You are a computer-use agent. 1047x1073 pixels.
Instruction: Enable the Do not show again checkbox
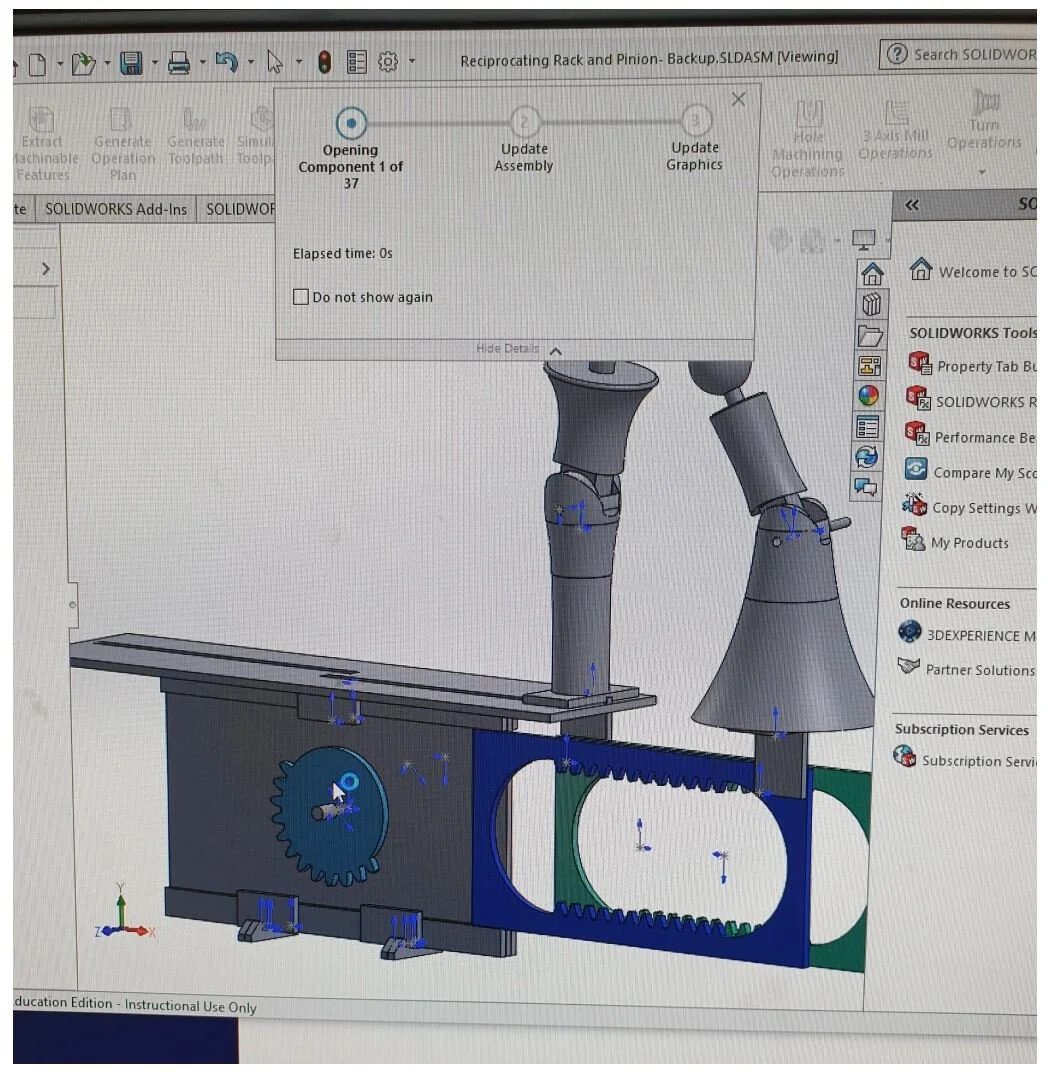(x=301, y=296)
